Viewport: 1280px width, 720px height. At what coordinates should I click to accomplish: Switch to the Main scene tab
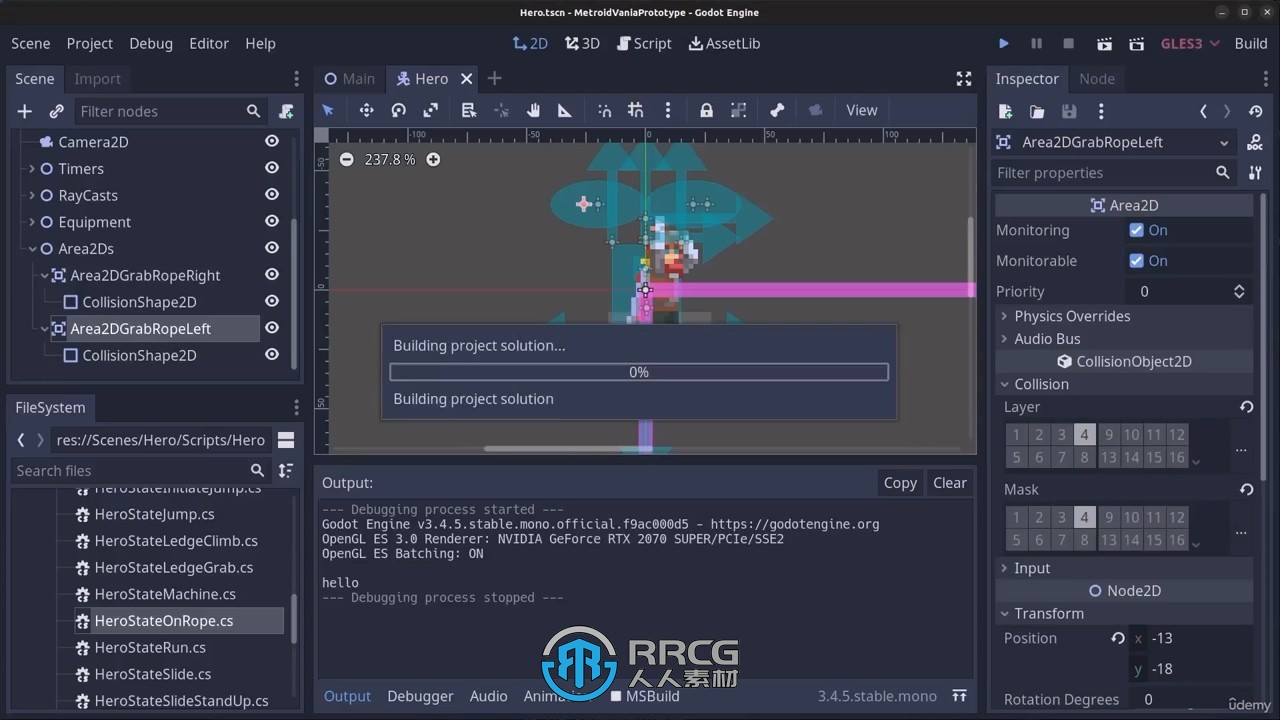click(x=350, y=79)
